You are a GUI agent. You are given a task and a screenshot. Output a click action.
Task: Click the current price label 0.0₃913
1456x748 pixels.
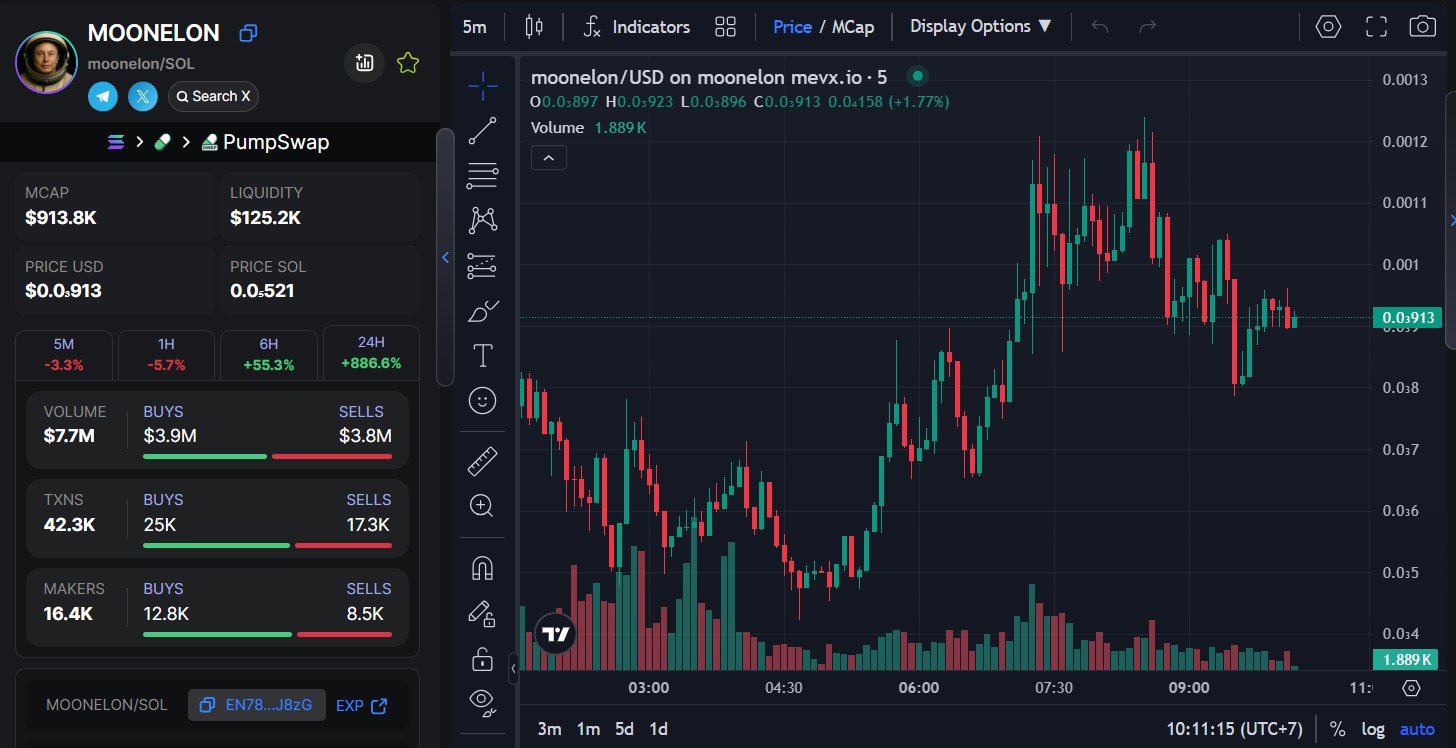1408,318
